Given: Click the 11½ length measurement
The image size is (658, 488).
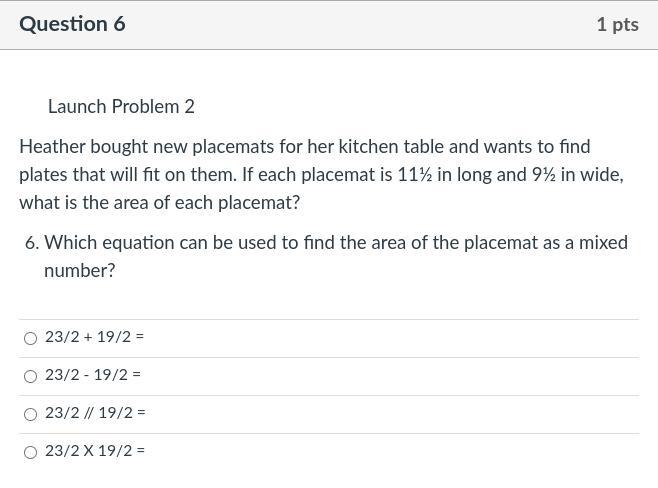Looking at the screenshot, I should 415,175.
